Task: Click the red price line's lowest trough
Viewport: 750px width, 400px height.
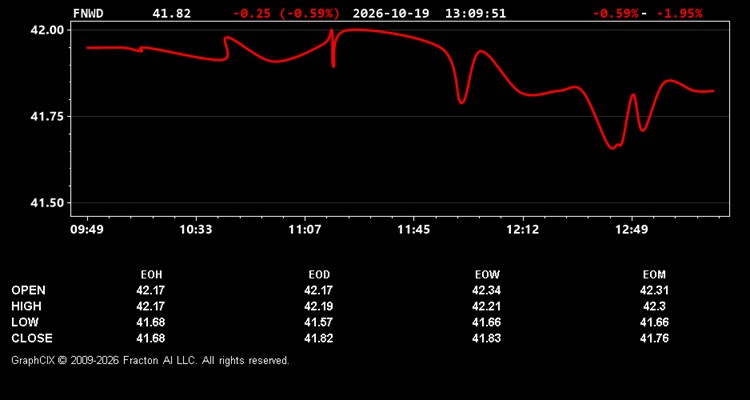Action: [613, 148]
